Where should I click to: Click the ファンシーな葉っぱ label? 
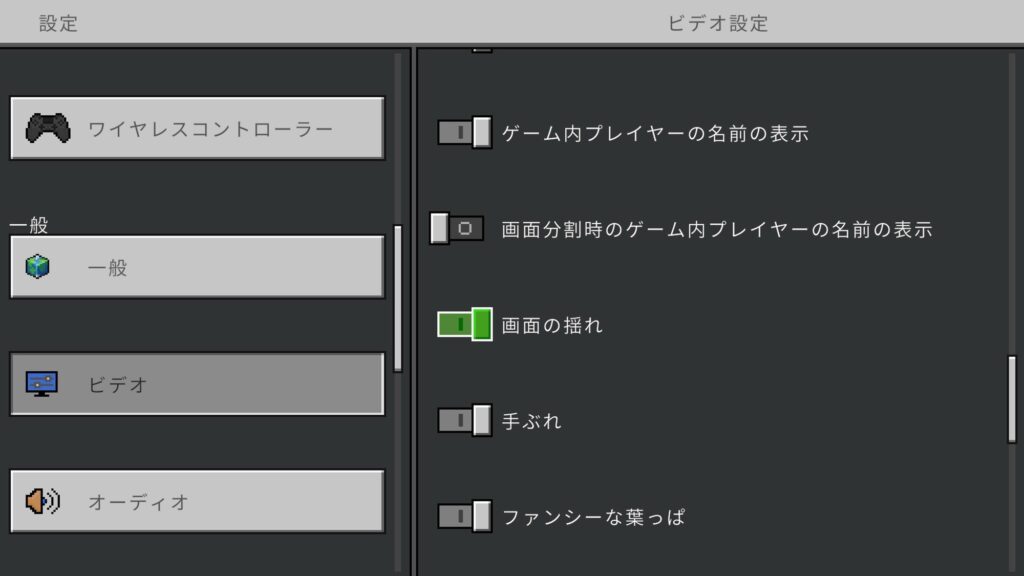click(593, 517)
